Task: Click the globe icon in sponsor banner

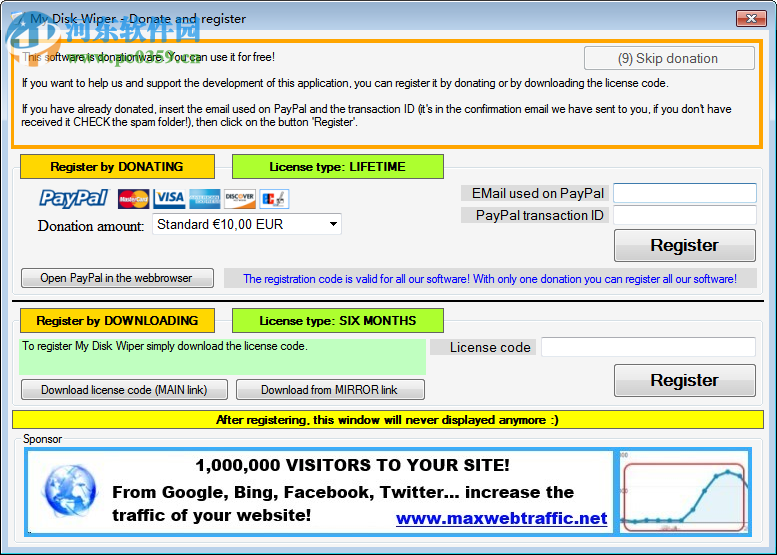Action: [70, 491]
